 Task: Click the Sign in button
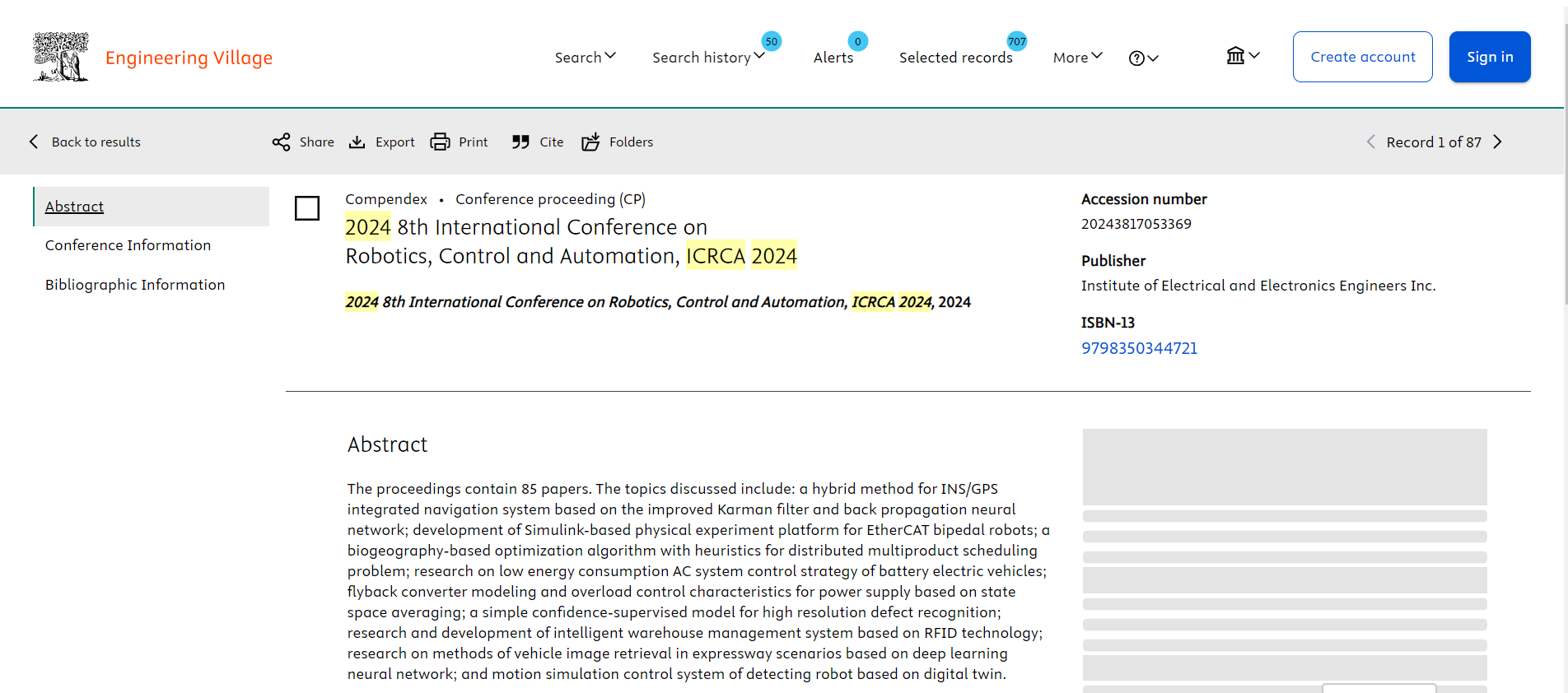coord(1490,57)
